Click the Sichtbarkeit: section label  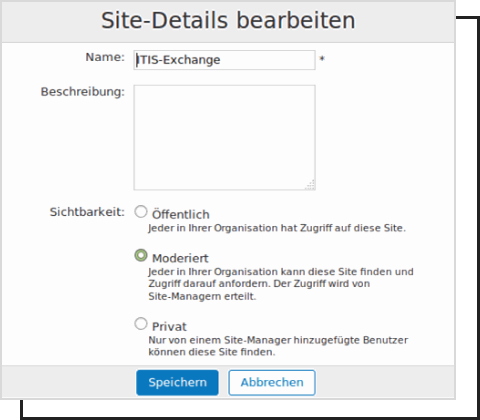[87, 212]
